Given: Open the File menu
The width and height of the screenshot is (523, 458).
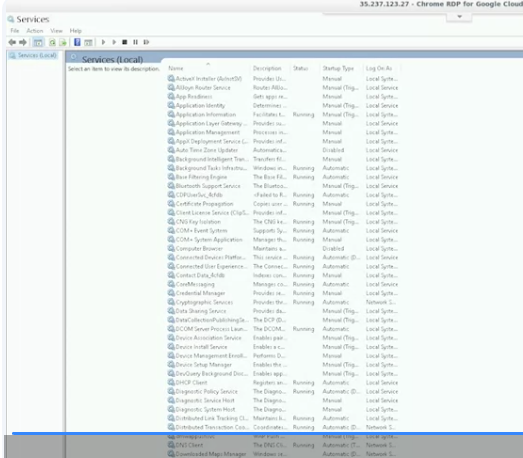Looking at the screenshot, I should 15,31.
